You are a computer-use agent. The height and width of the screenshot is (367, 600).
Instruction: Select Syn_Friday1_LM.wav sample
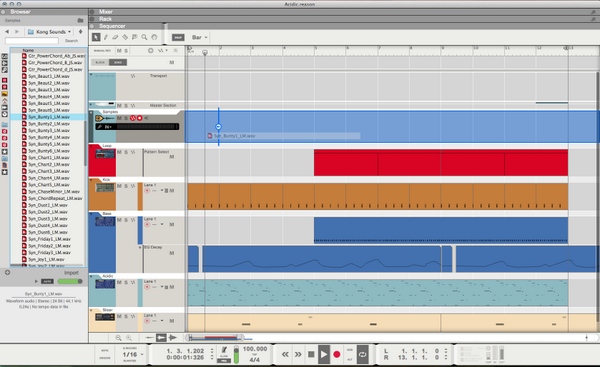[x=49, y=239]
